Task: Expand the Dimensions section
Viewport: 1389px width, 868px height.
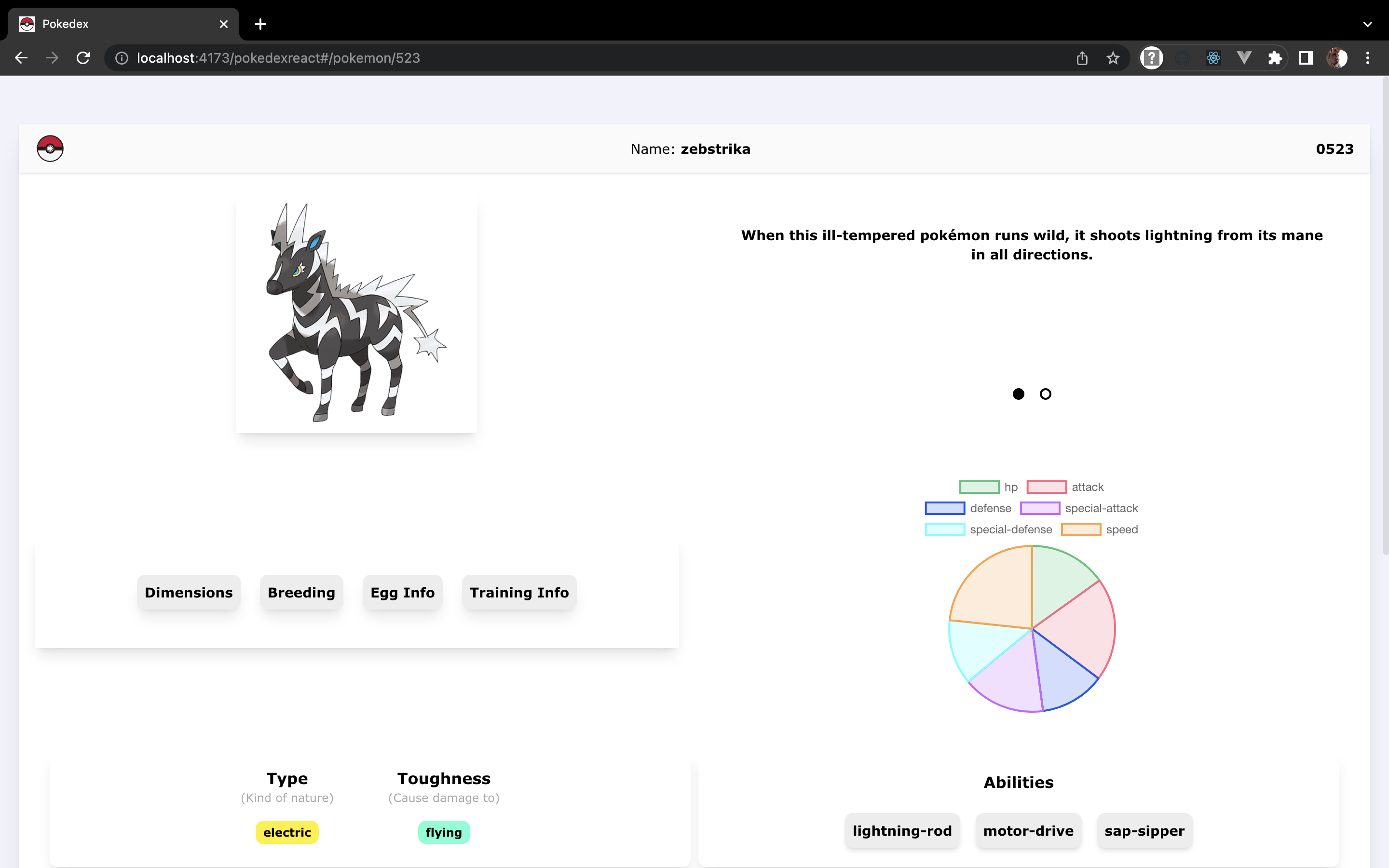Action: pyautogui.click(x=188, y=593)
